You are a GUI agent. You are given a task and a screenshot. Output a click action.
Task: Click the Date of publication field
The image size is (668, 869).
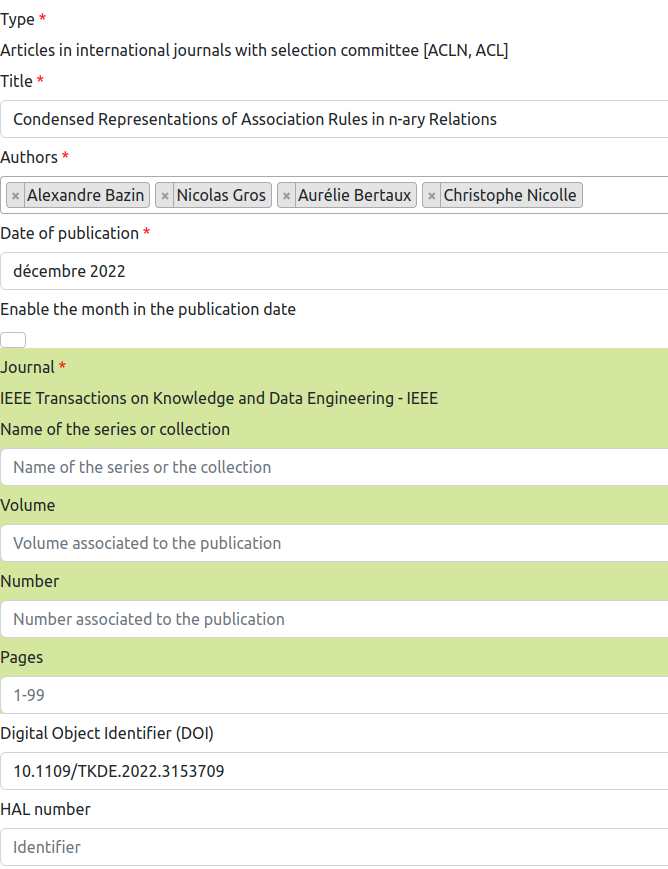(x=334, y=271)
